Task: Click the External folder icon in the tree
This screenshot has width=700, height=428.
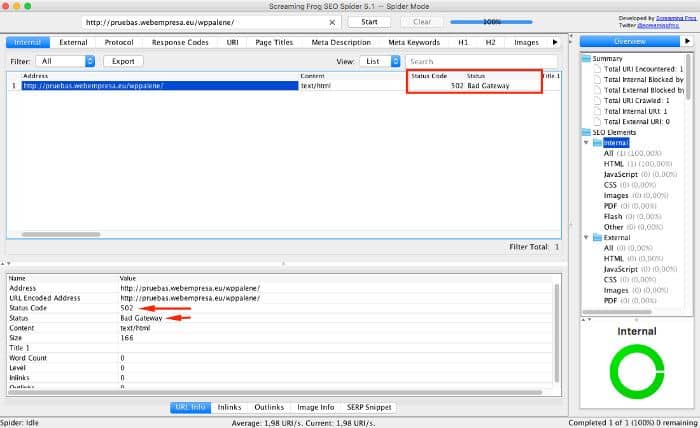Action: coord(597,237)
